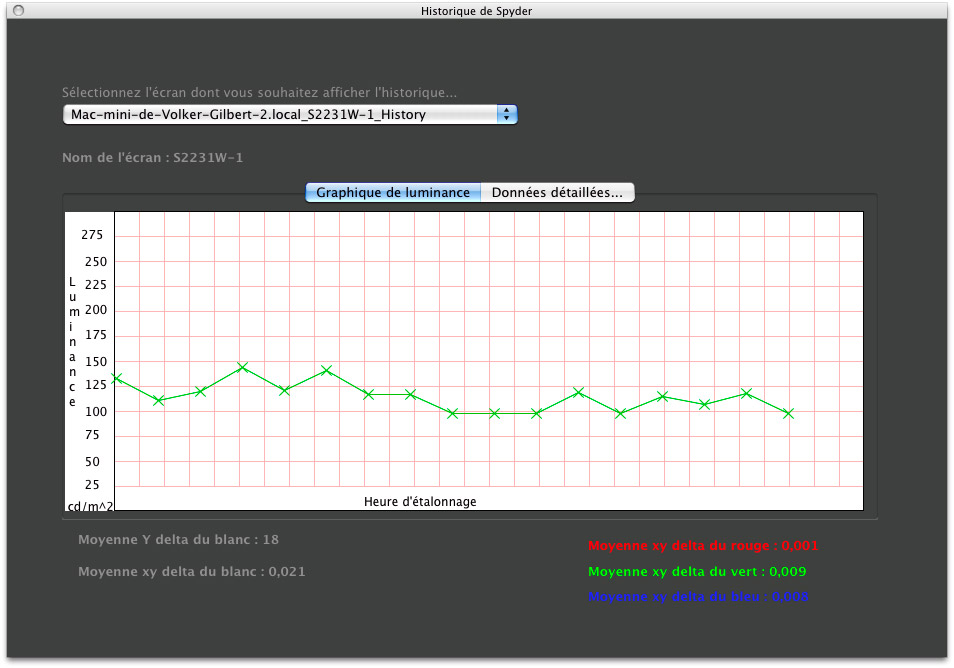This screenshot has width=954, height=668.
Task: Click the 50 luminance axis value
Action: tap(92, 462)
